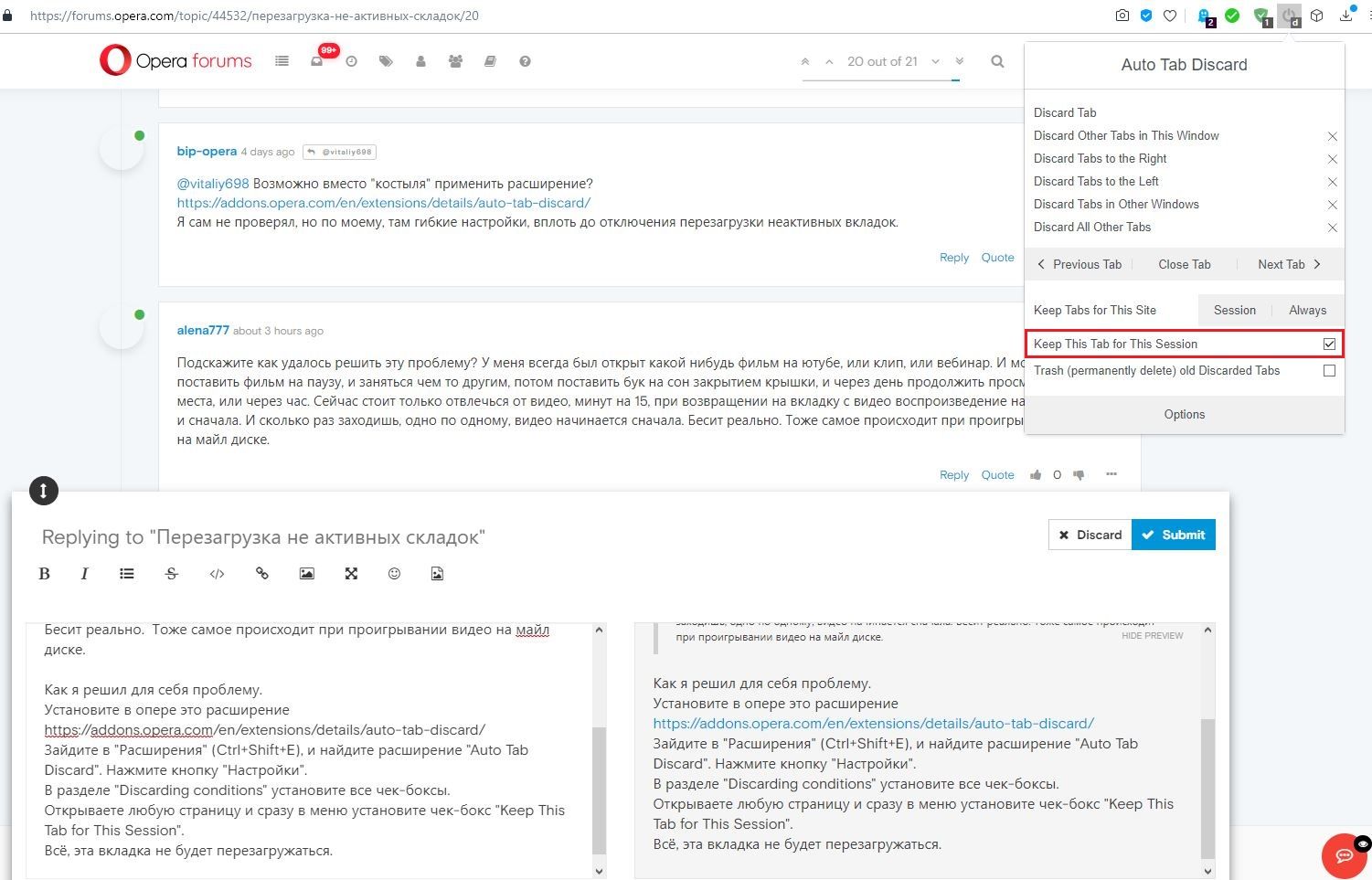The image size is (1372, 880).
Task: Open the users icon in forum header
Action: pyautogui.click(x=420, y=61)
